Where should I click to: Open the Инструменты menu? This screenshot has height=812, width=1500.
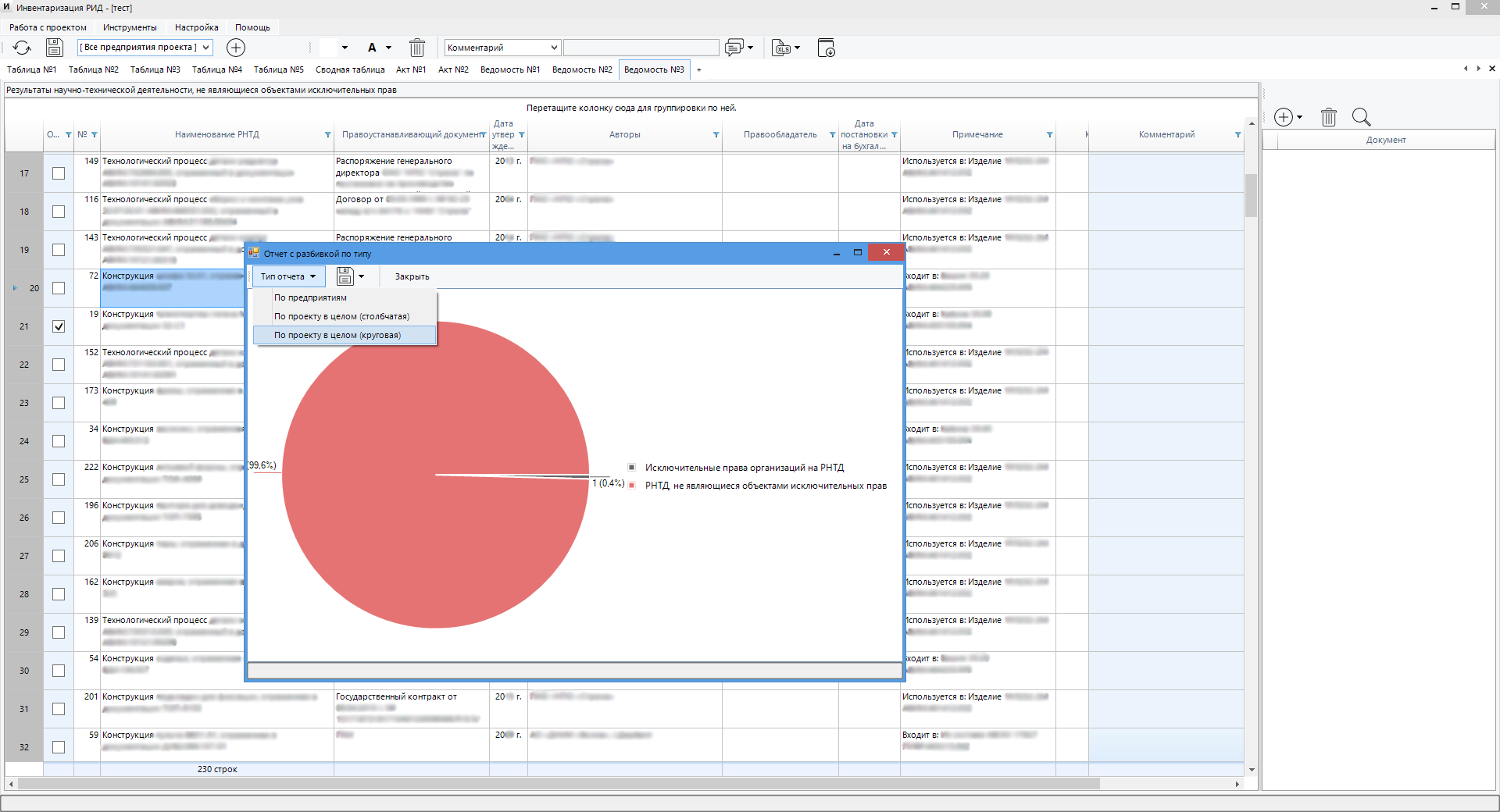point(130,27)
